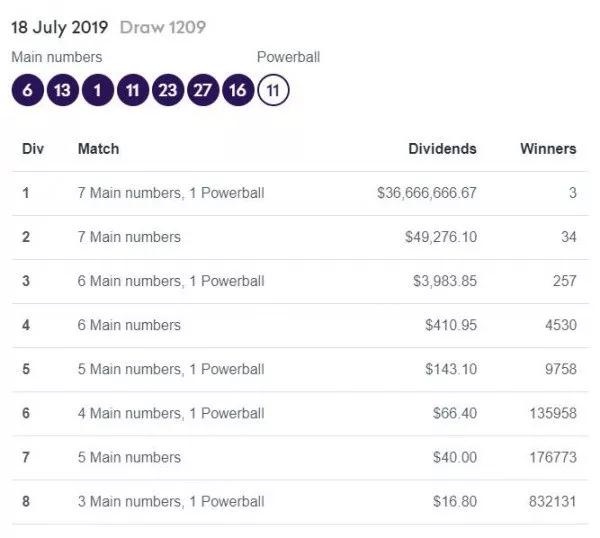Click the $49,276.10 dividend in Division 2
Viewport: 600px width, 538px height.
point(439,237)
